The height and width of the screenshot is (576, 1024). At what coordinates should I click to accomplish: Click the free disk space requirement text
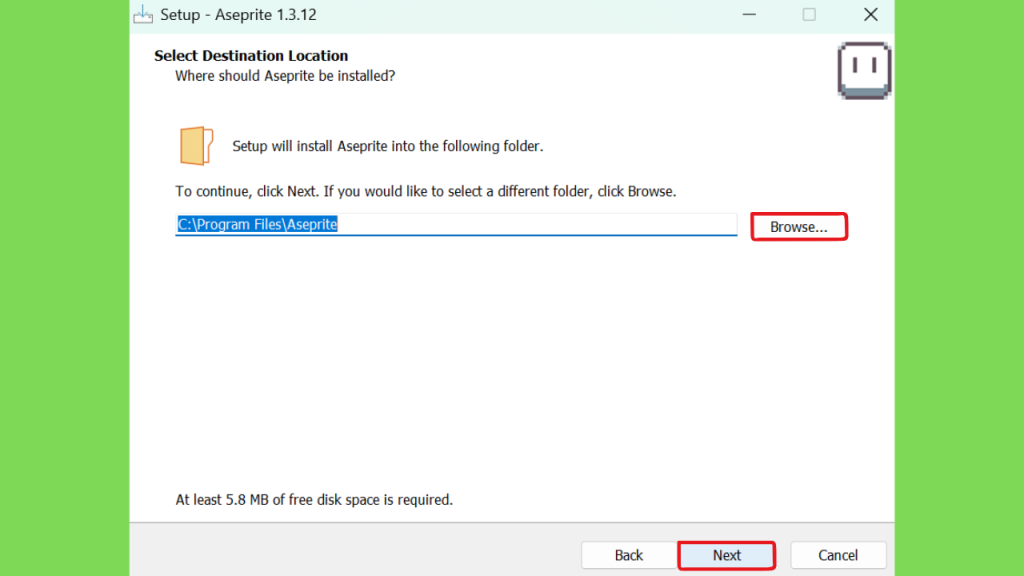pyautogui.click(x=314, y=499)
